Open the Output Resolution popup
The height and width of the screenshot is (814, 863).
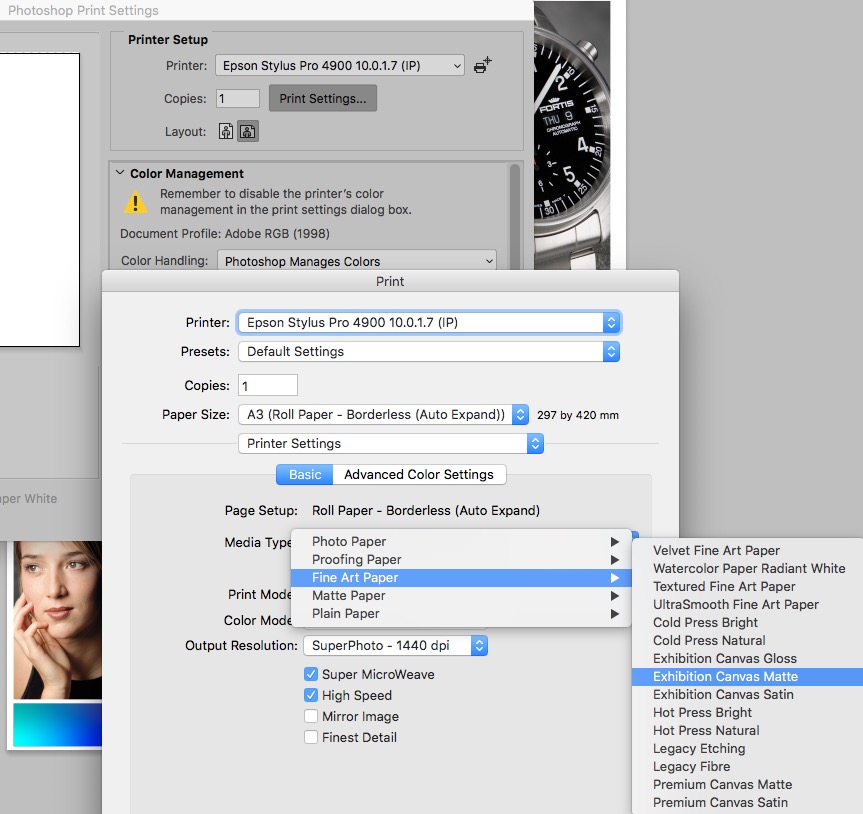click(x=395, y=646)
